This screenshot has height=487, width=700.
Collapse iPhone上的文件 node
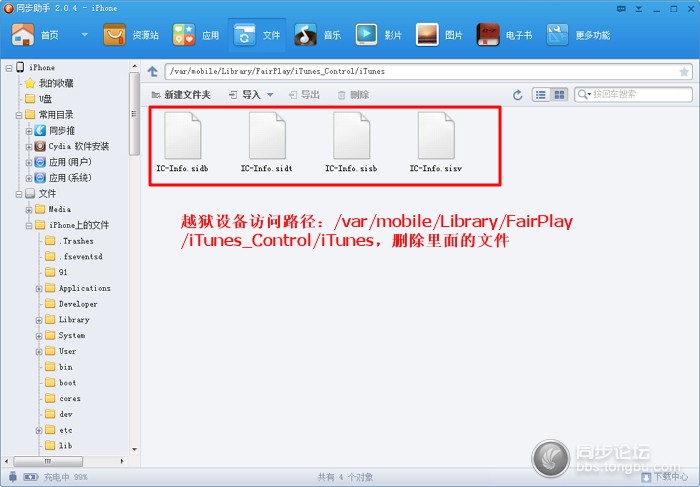click(x=29, y=225)
